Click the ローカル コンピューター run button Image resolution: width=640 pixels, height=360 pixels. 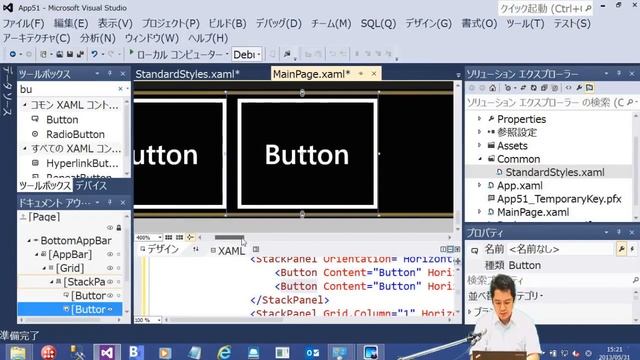178,54
